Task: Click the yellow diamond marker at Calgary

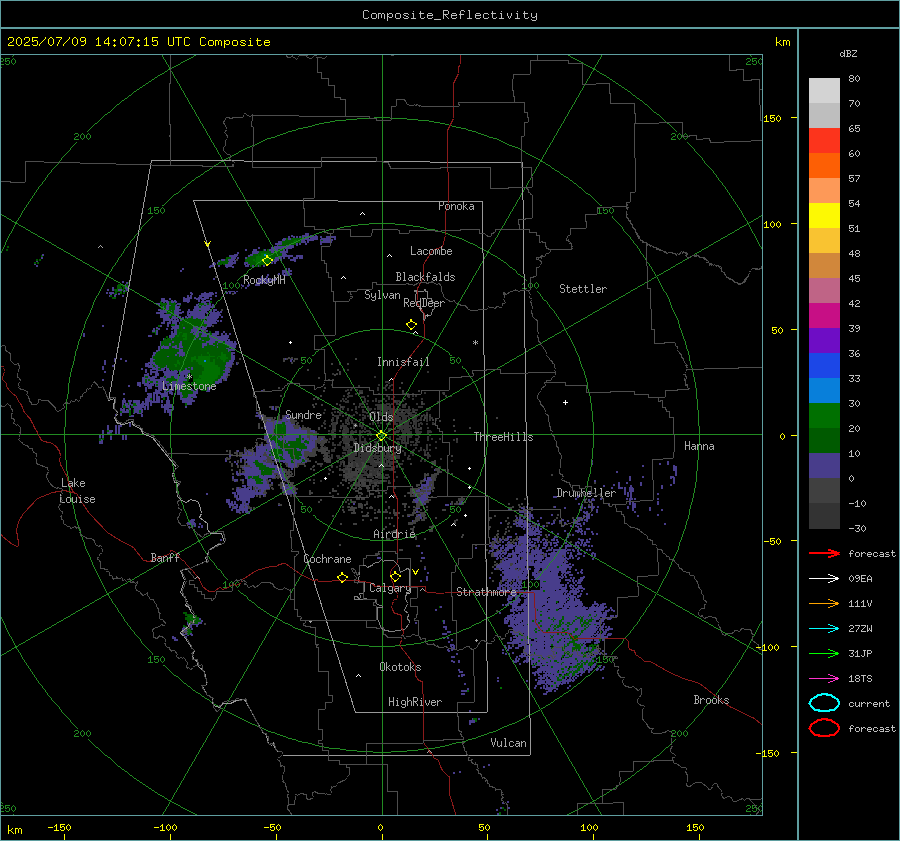Action: tap(395, 576)
